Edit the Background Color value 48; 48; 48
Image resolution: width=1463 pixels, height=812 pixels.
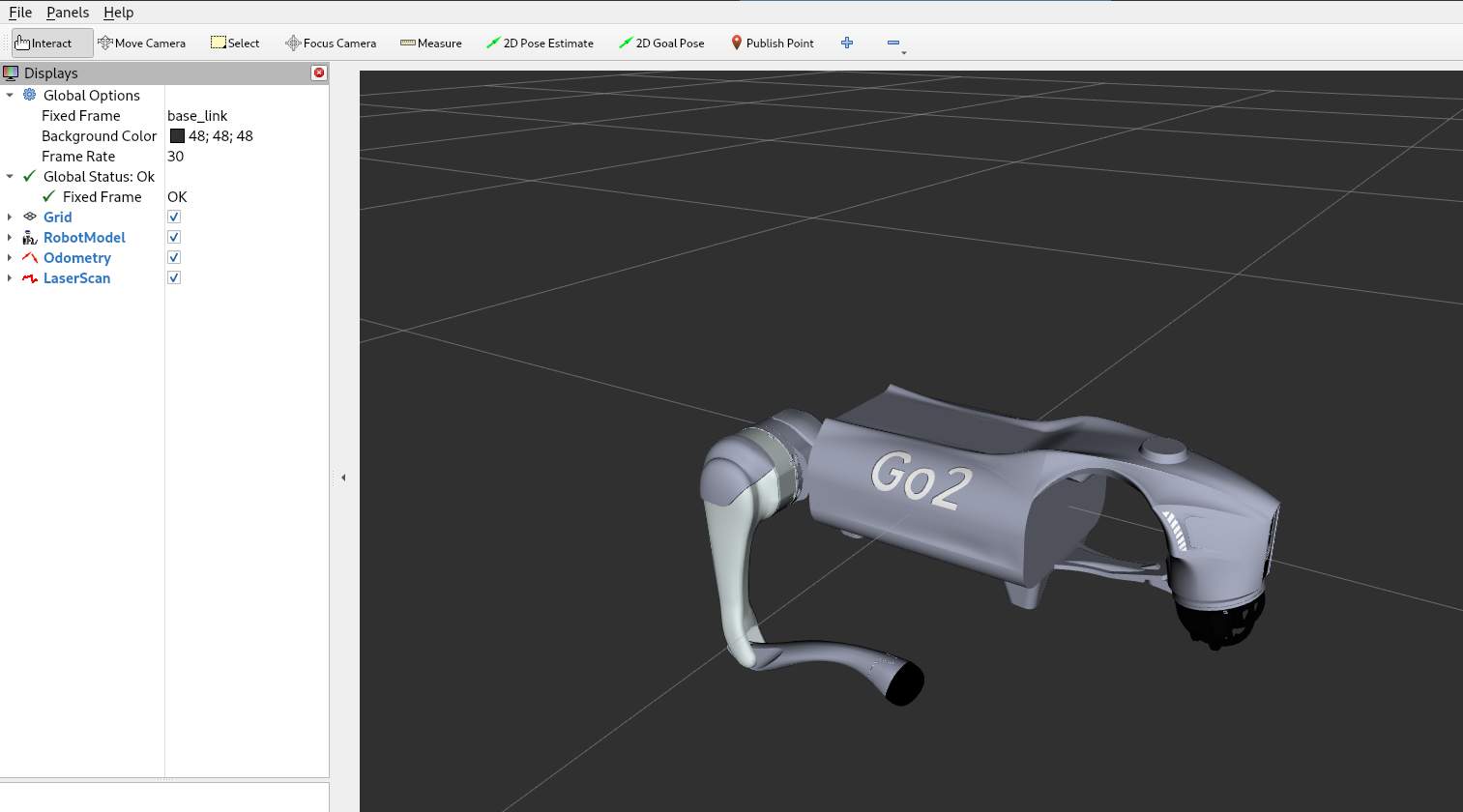tap(220, 136)
